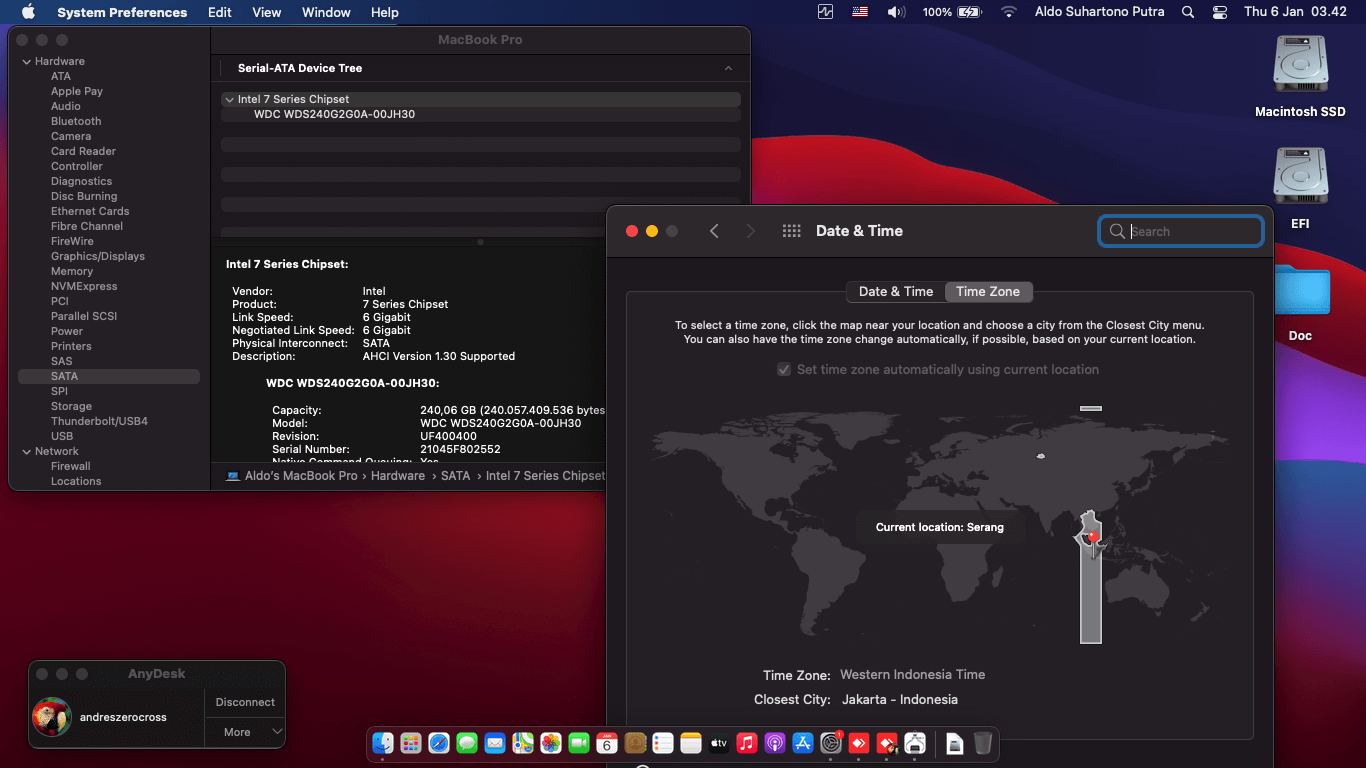1366x768 pixels.
Task: Open the Closest City combo box
Action: click(900, 700)
